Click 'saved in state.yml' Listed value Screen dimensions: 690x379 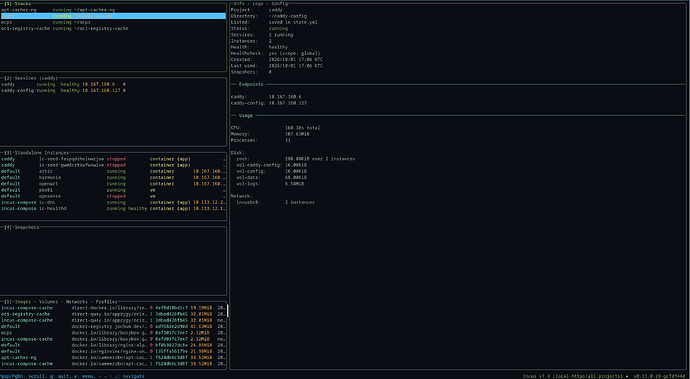[x=294, y=22]
